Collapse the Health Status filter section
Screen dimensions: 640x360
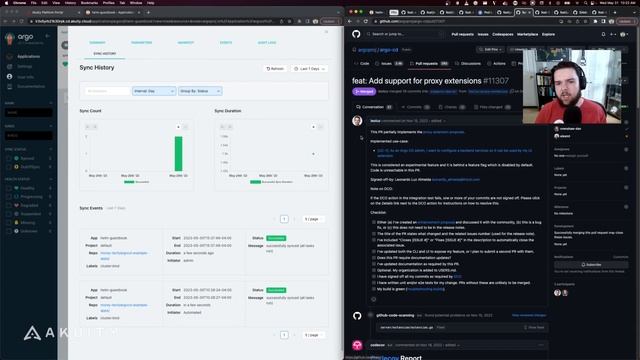pyautogui.click(x=51, y=179)
